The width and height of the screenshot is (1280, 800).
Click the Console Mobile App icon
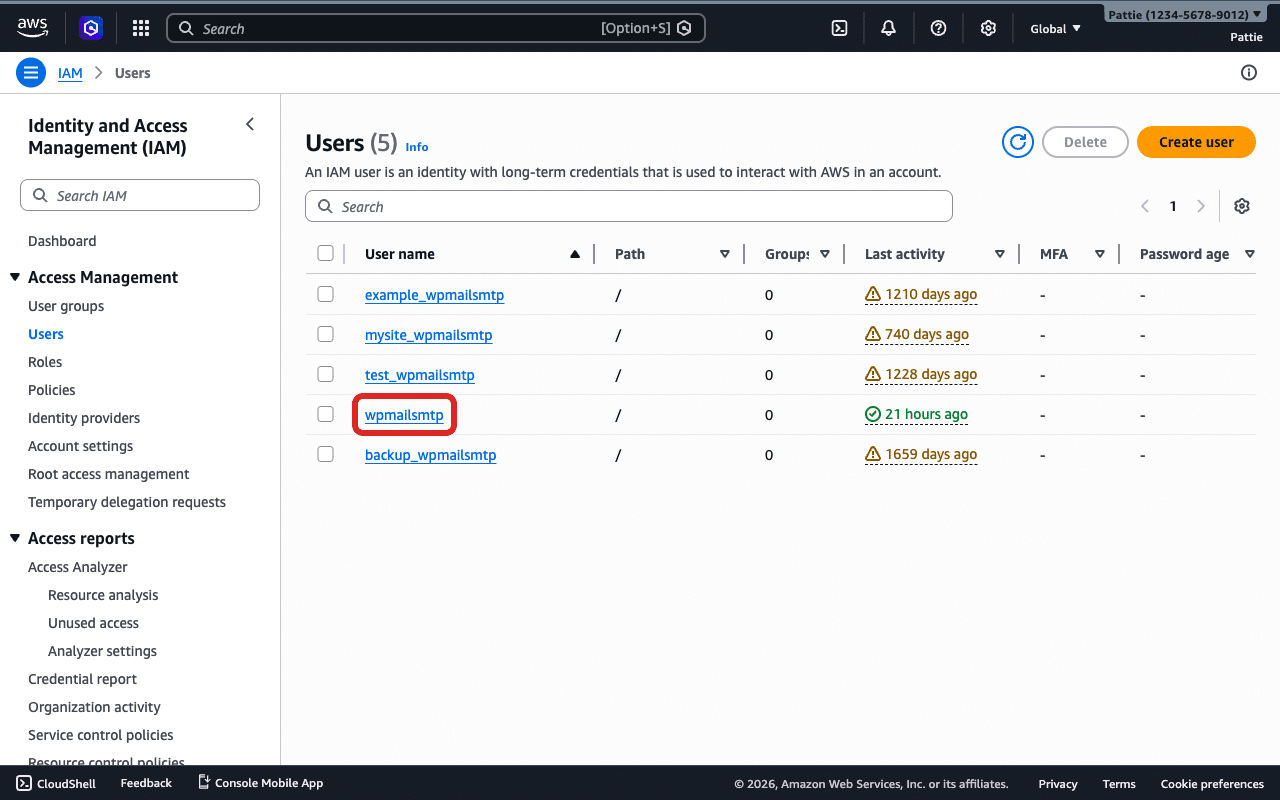[204, 782]
